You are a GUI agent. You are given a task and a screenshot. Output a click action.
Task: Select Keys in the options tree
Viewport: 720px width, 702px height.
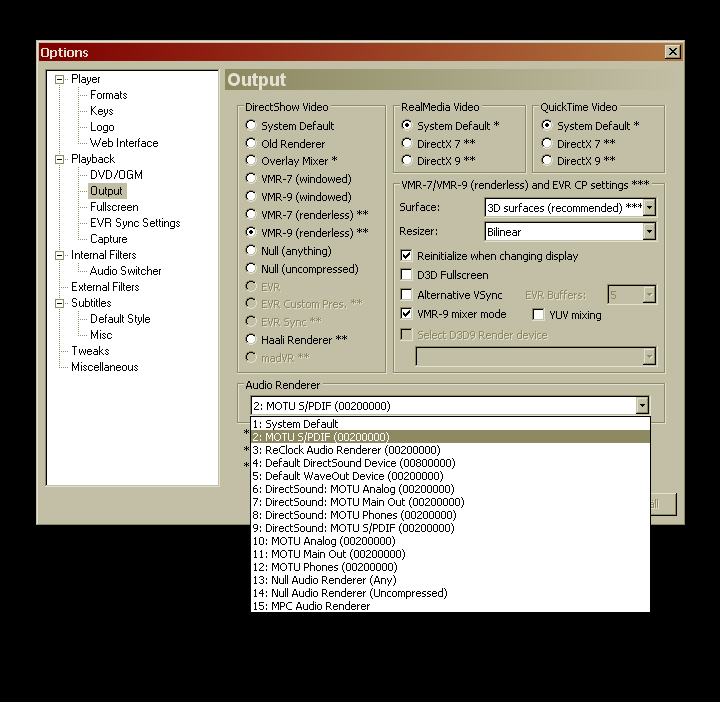click(101, 111)
